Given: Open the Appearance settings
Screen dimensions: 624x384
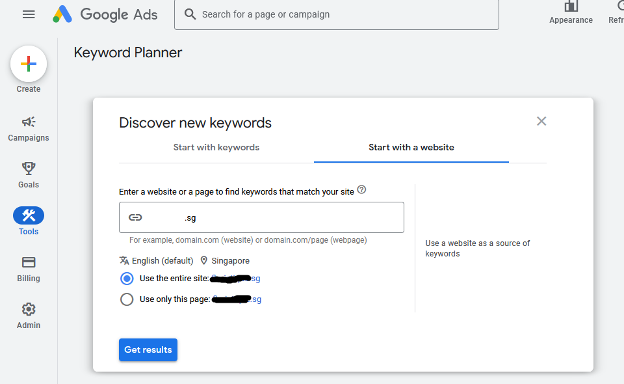Looking at the screenshot, I should [571, 13].
